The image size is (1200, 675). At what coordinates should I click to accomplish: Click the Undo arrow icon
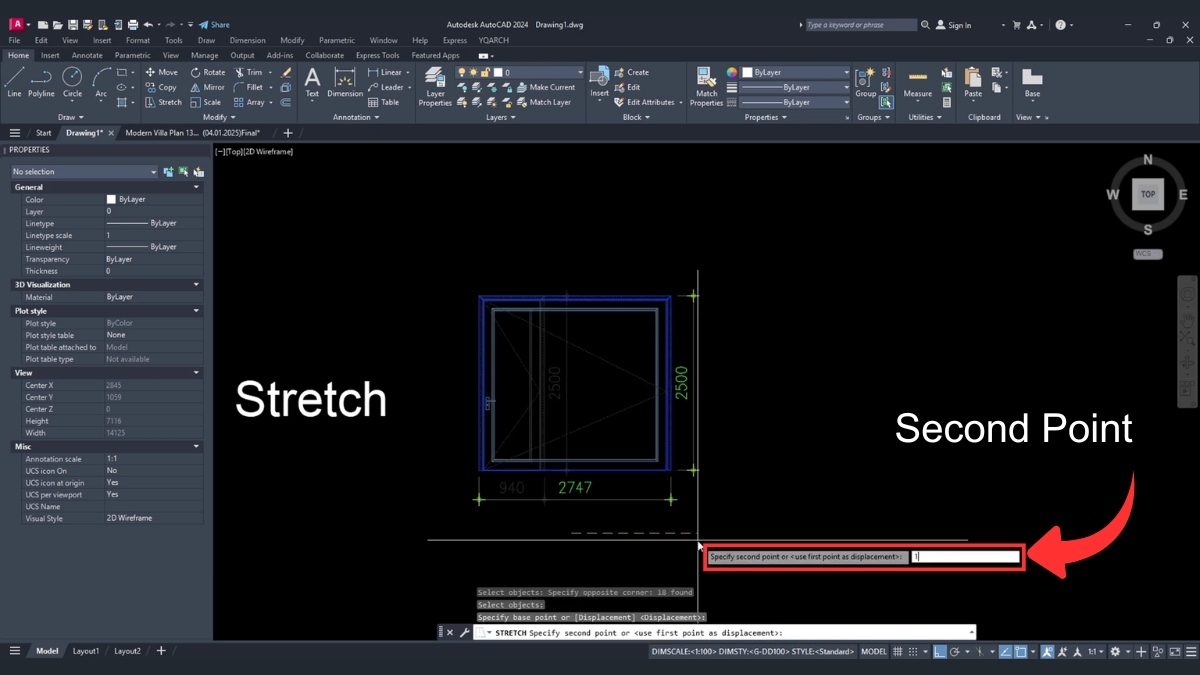pos(147,24)
